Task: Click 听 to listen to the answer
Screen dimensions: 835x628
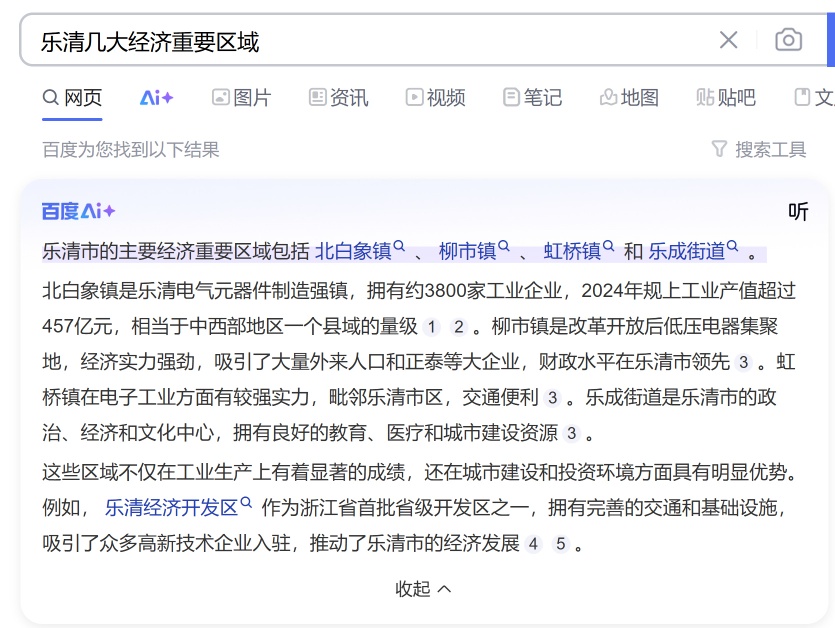Action: pos(798,212)
